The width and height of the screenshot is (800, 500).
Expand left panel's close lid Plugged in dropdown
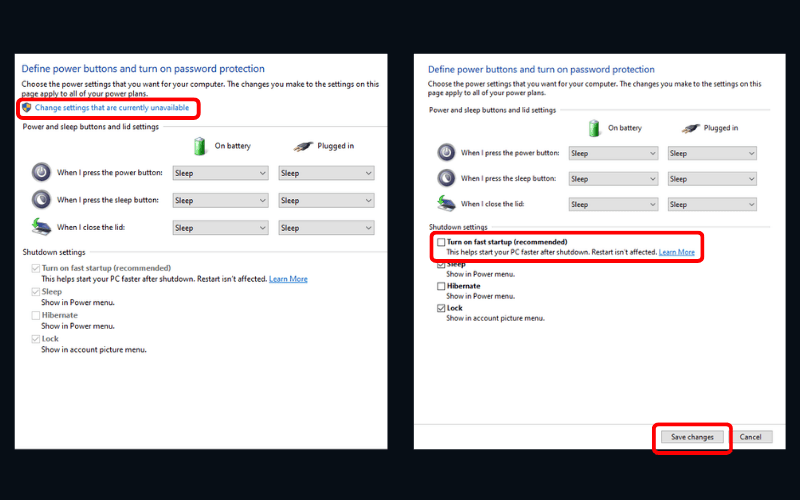[x=326, y=228]
